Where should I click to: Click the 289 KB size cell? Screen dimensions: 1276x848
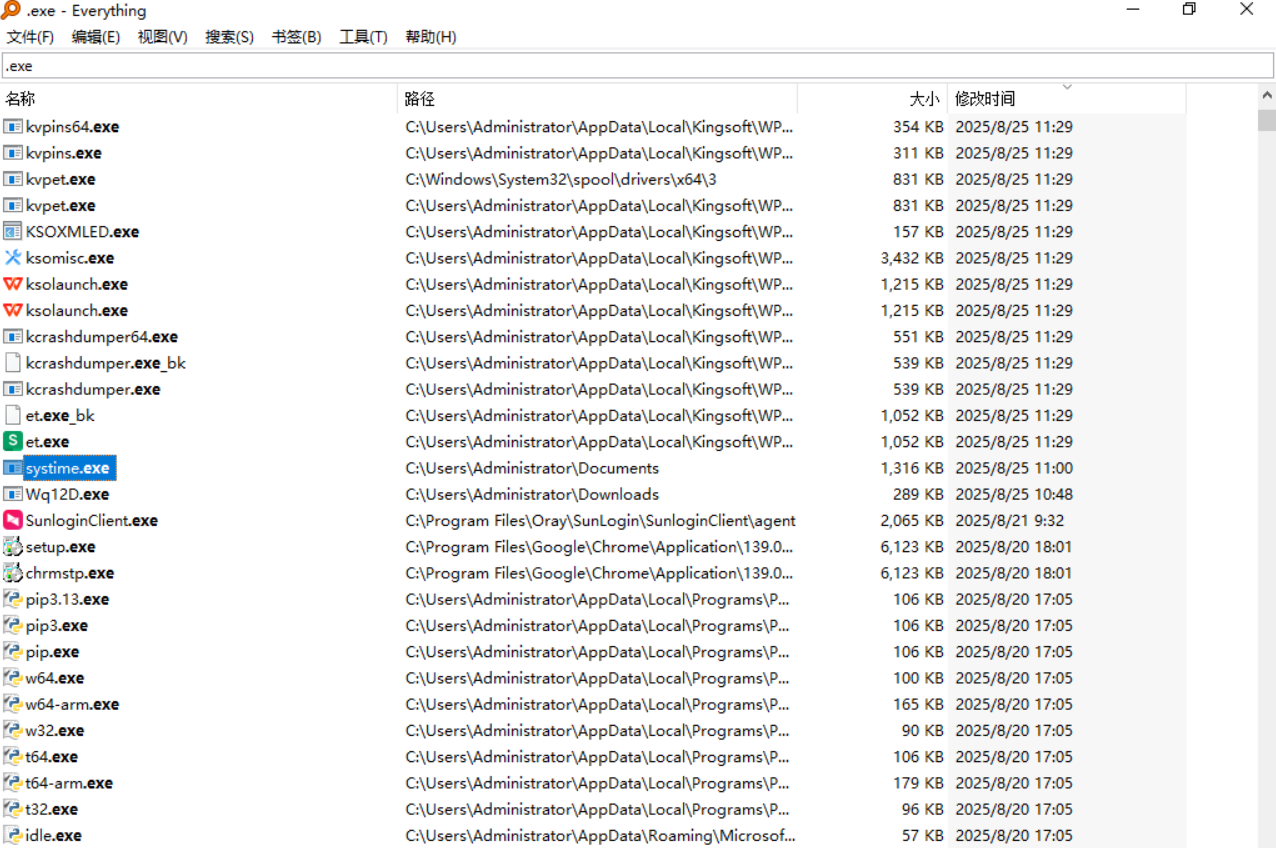click(x=918, y=494)
